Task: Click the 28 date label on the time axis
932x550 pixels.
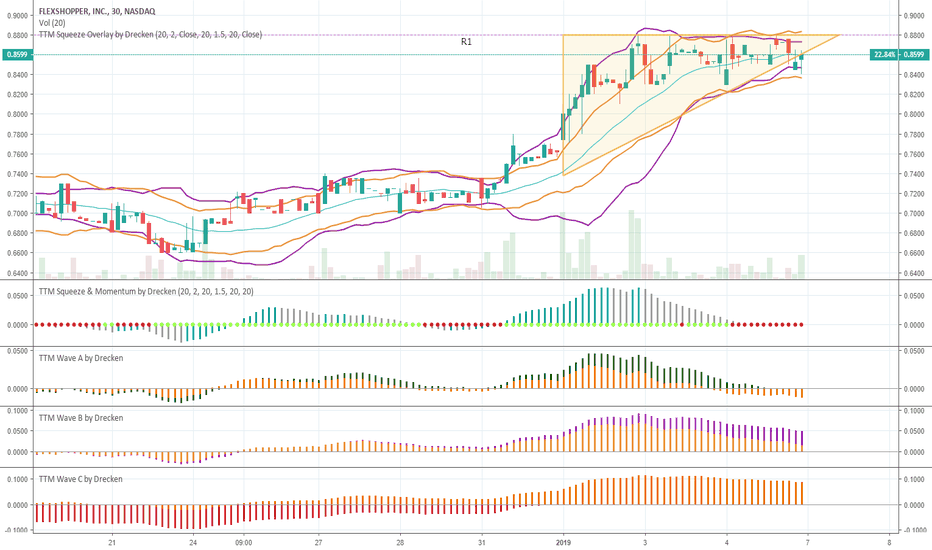Action: (x=400, y=542)
